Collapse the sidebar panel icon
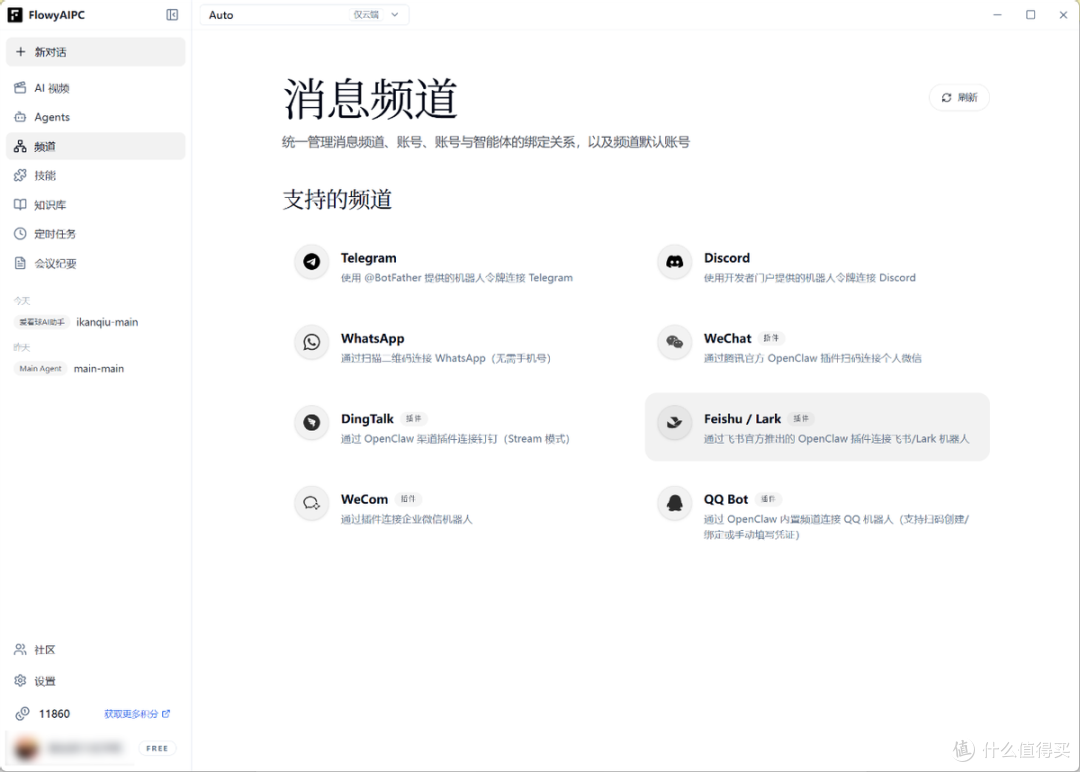The width and height of the screenshot is (1080, 772). pyautogui.click(x=172, y=14)
